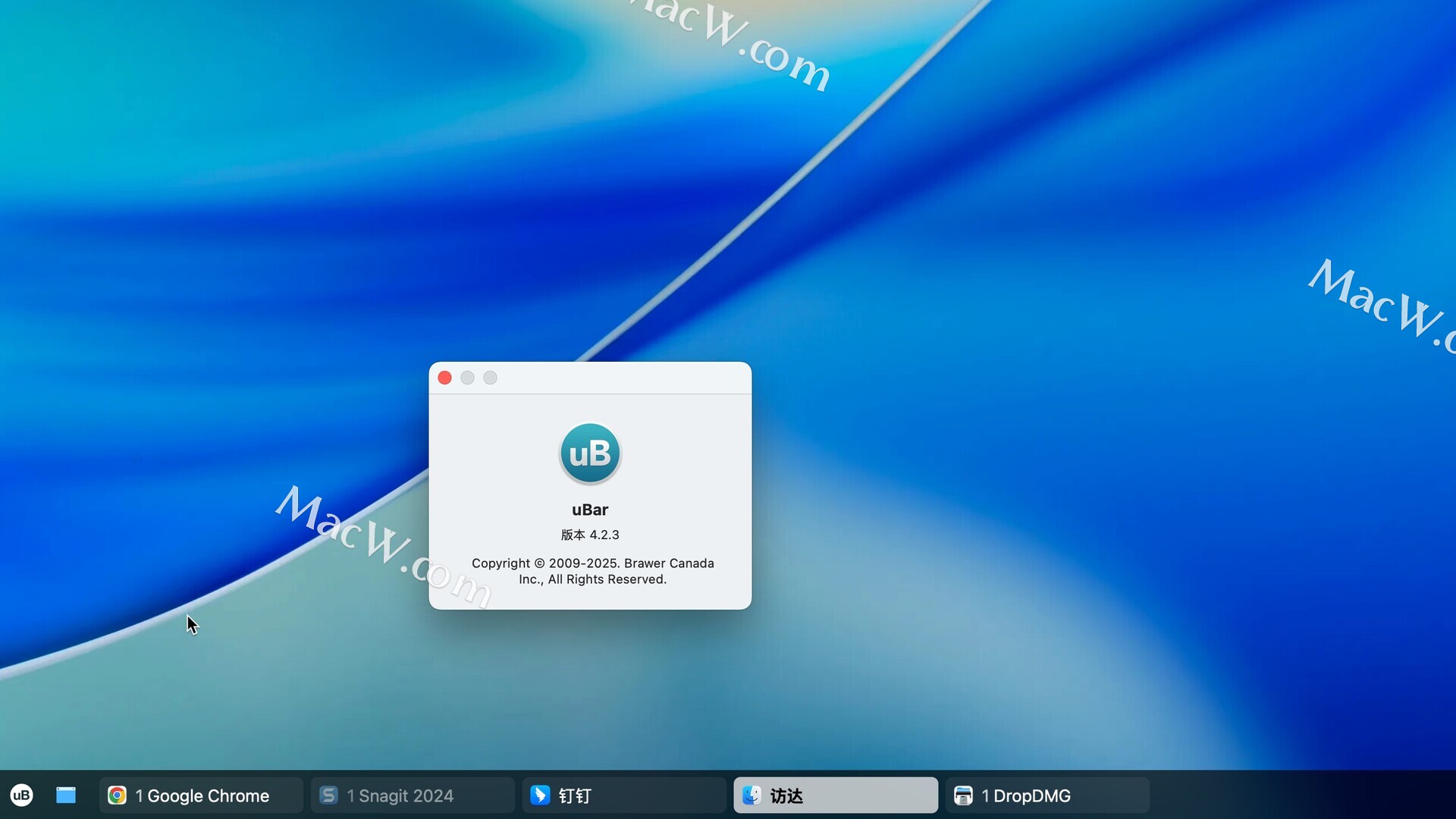Screen dimensions: 1456x819
Task: Activate the 钉钉 taskbar item
Action: (624, 795)
